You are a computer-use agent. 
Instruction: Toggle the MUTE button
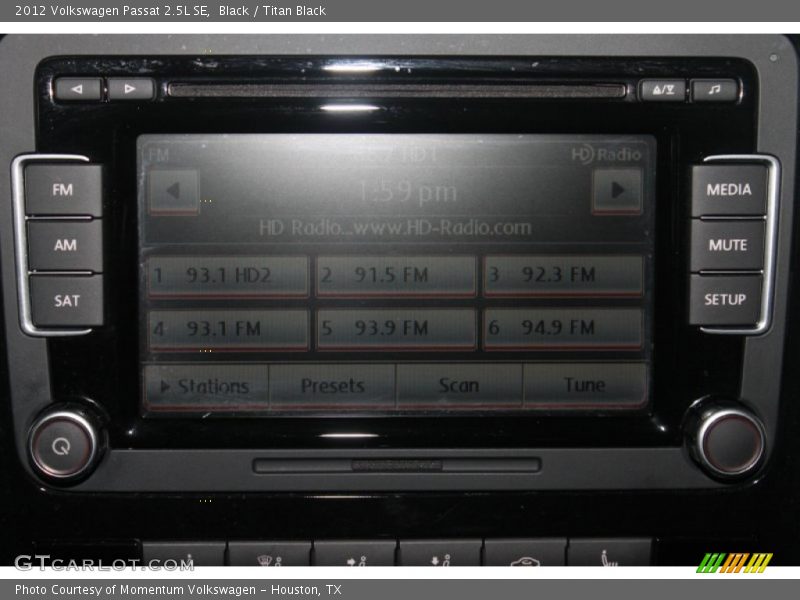click(728, 245)
